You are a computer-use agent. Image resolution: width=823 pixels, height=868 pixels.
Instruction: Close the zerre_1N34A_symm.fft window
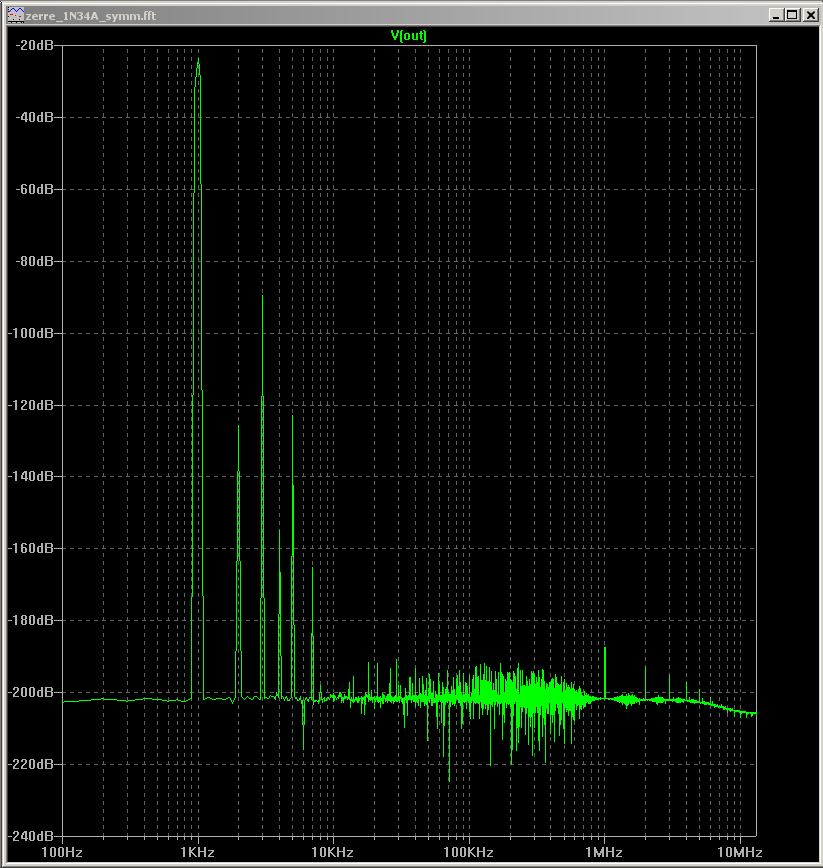(811, 15)
